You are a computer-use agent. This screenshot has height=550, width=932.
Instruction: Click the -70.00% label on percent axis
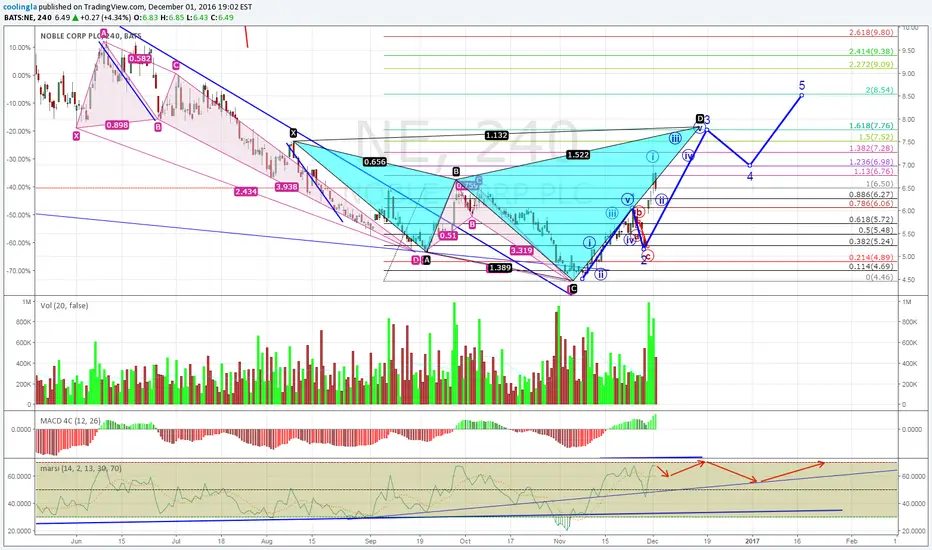(x=19, y=271)
